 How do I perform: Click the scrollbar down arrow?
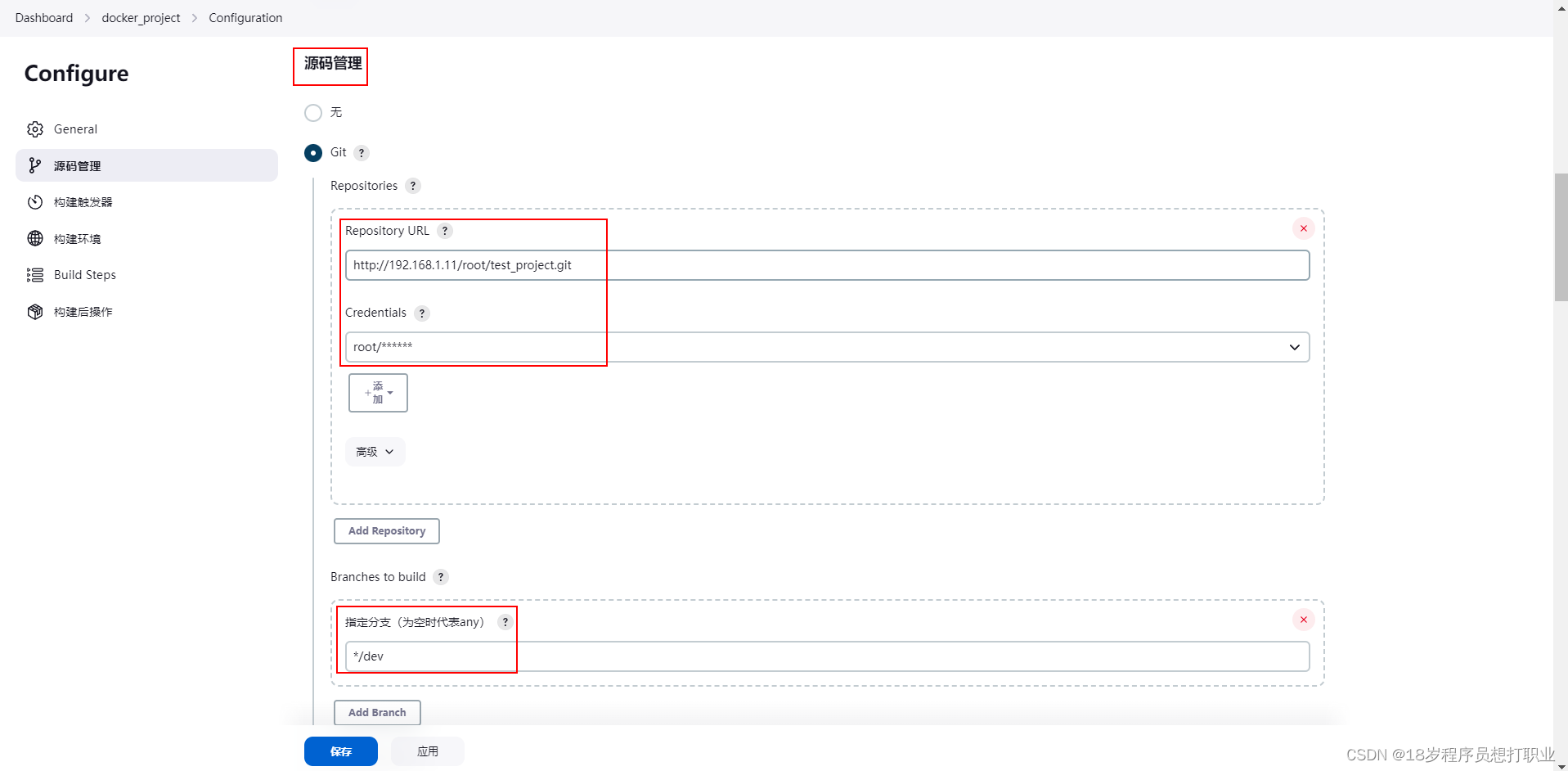[x=1561, y=765]
